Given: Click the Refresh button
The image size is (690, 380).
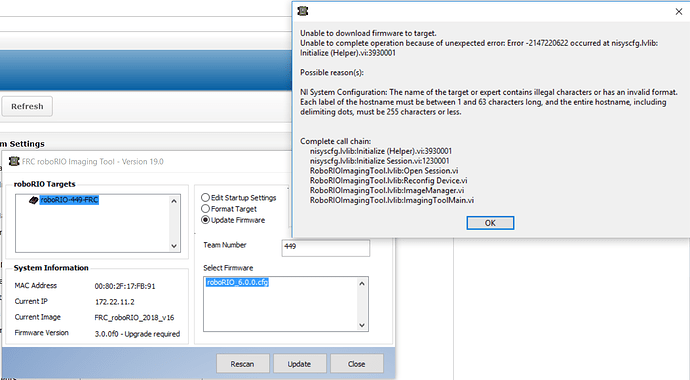Looking at the screenshot, I should pyautogui.click(x=27, y=106).
